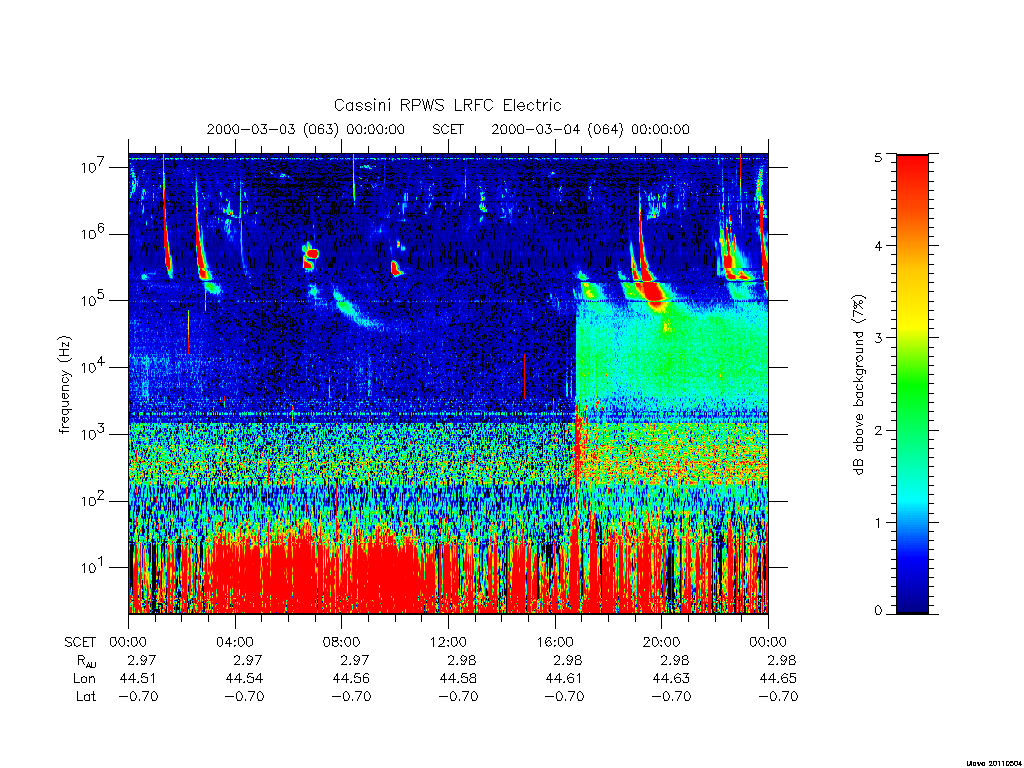The image size is (1024, 768).
Task: Click the colorbar tick label 3
Action: pyautogui.click(x=878, y=338)
